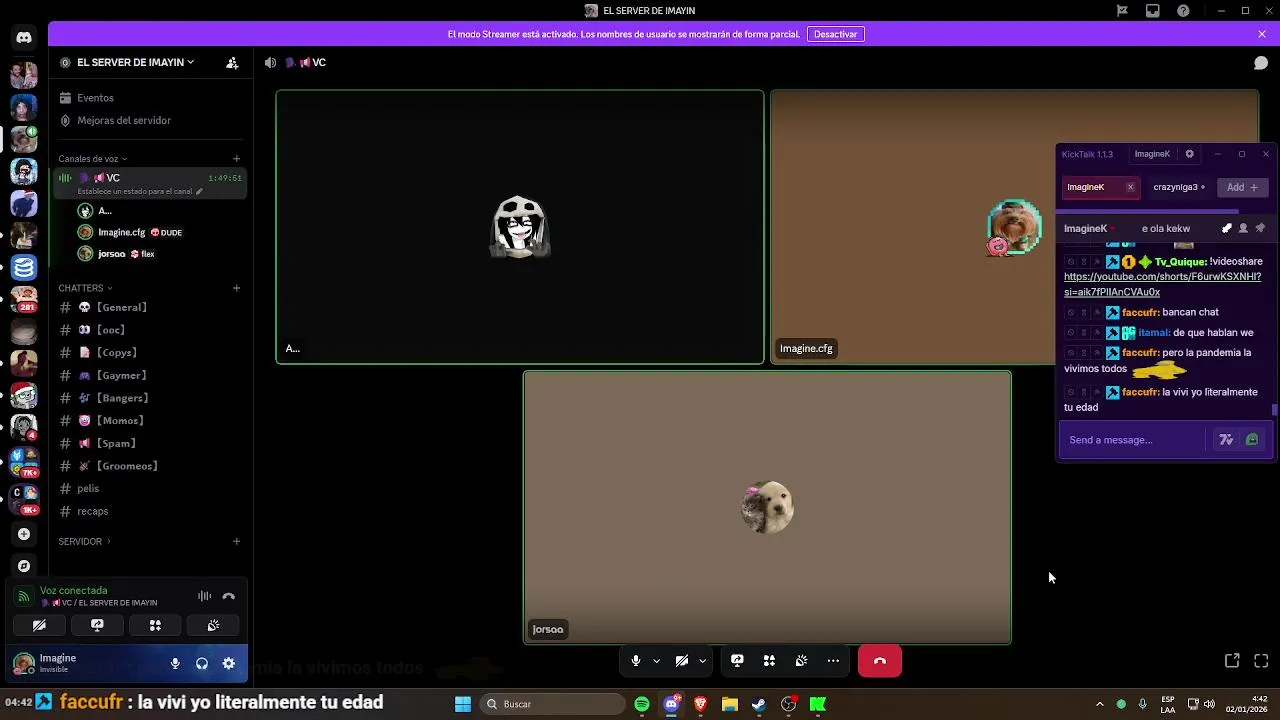Collapse the CHATTERS category
1280x720 pixels.
tap(85, 288)
